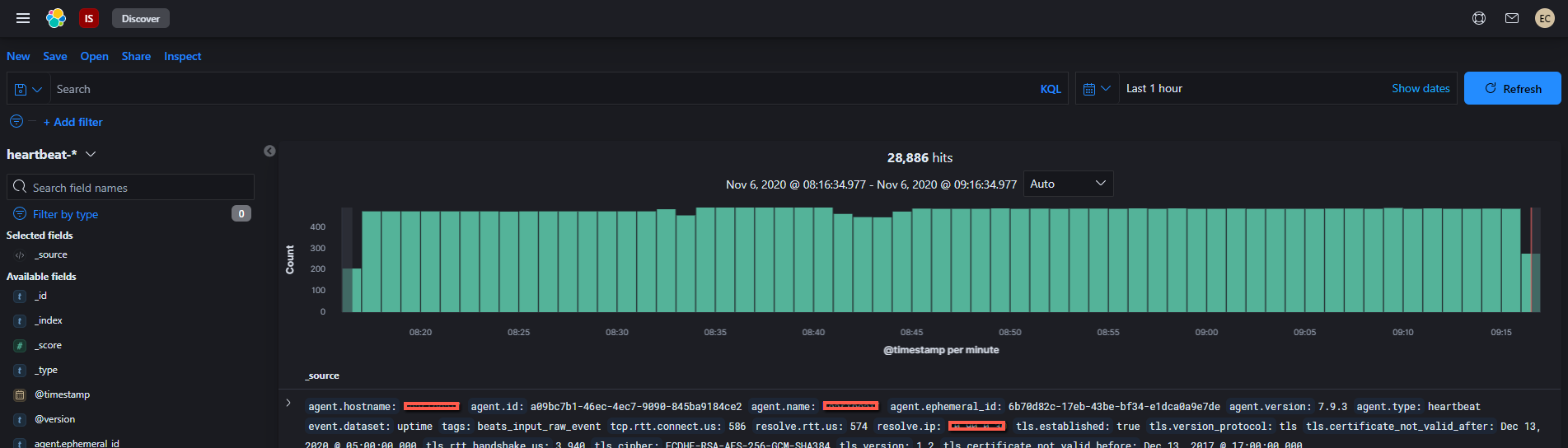
Task: Click the search magnifier icon in field names
Action: point(21,187)
